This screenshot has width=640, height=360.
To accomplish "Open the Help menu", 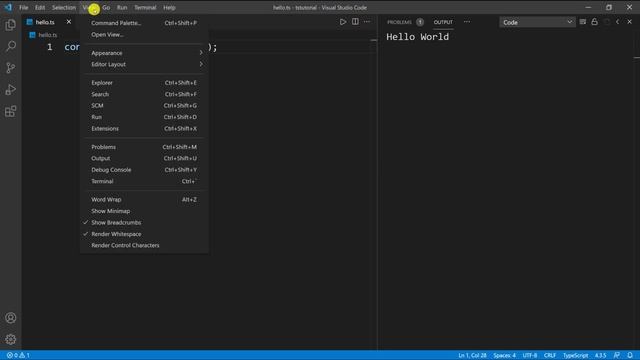I will (169, 7).
